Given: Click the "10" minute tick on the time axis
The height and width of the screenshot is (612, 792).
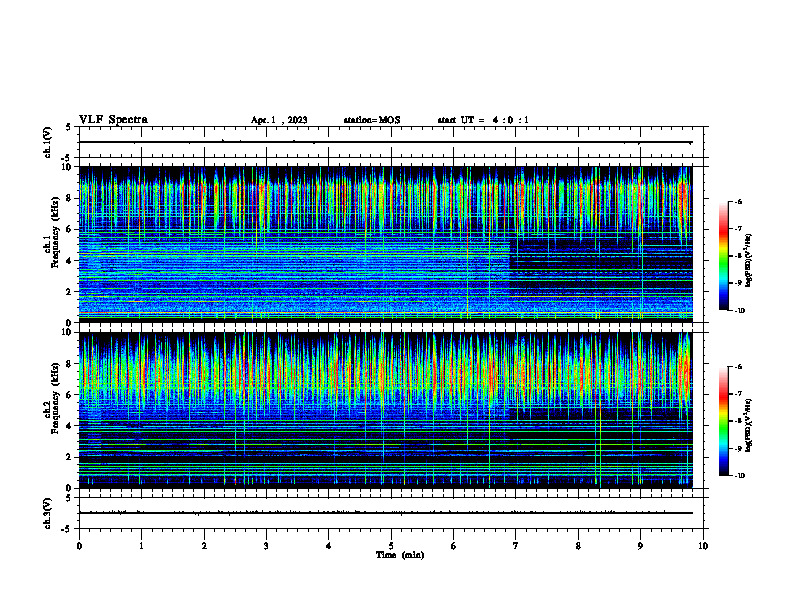Looking at the screenshot, I should (x=703, y=546).
